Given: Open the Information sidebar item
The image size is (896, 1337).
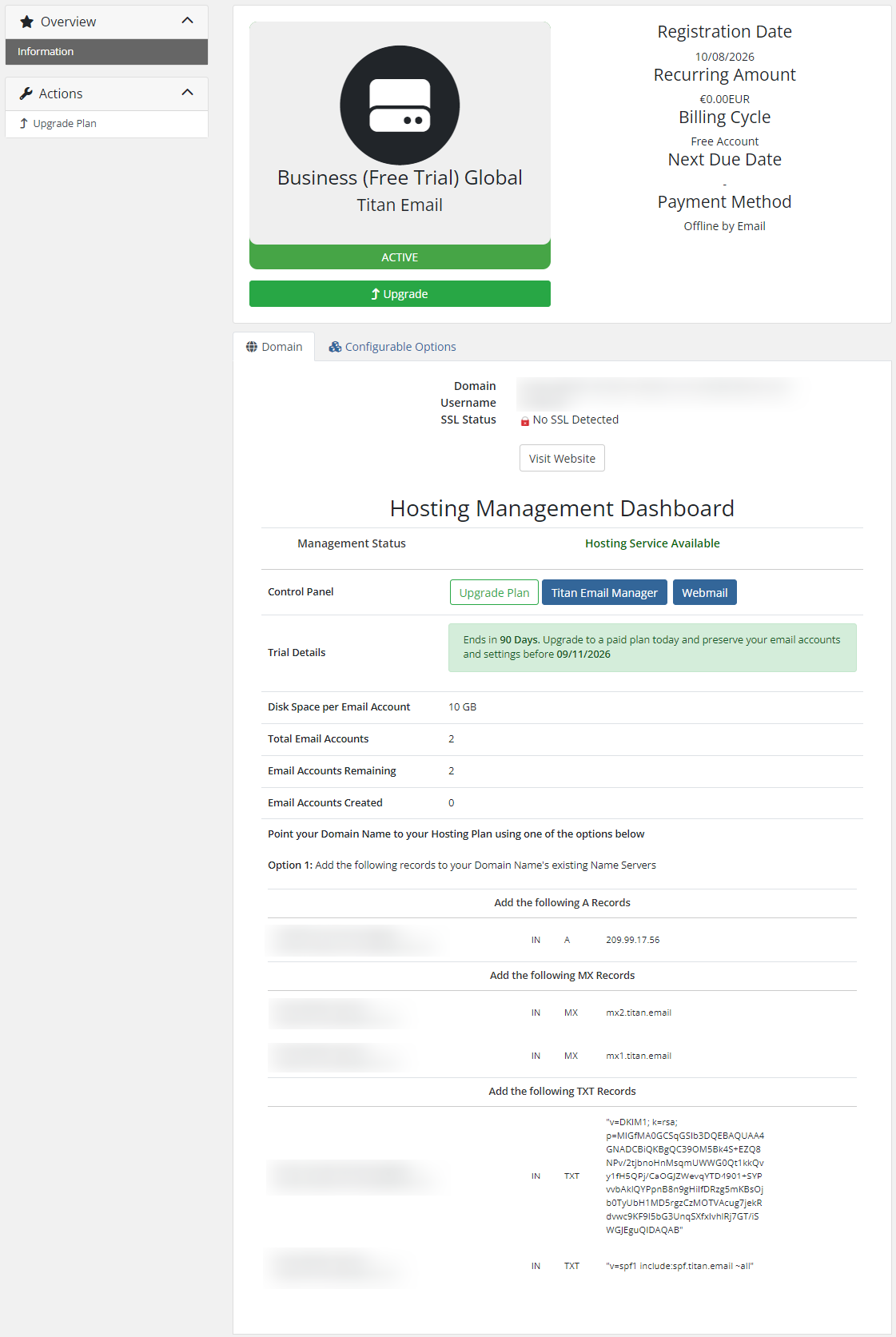Looking at the screenshot, I should pyautogui.click(x=106, y=52).
